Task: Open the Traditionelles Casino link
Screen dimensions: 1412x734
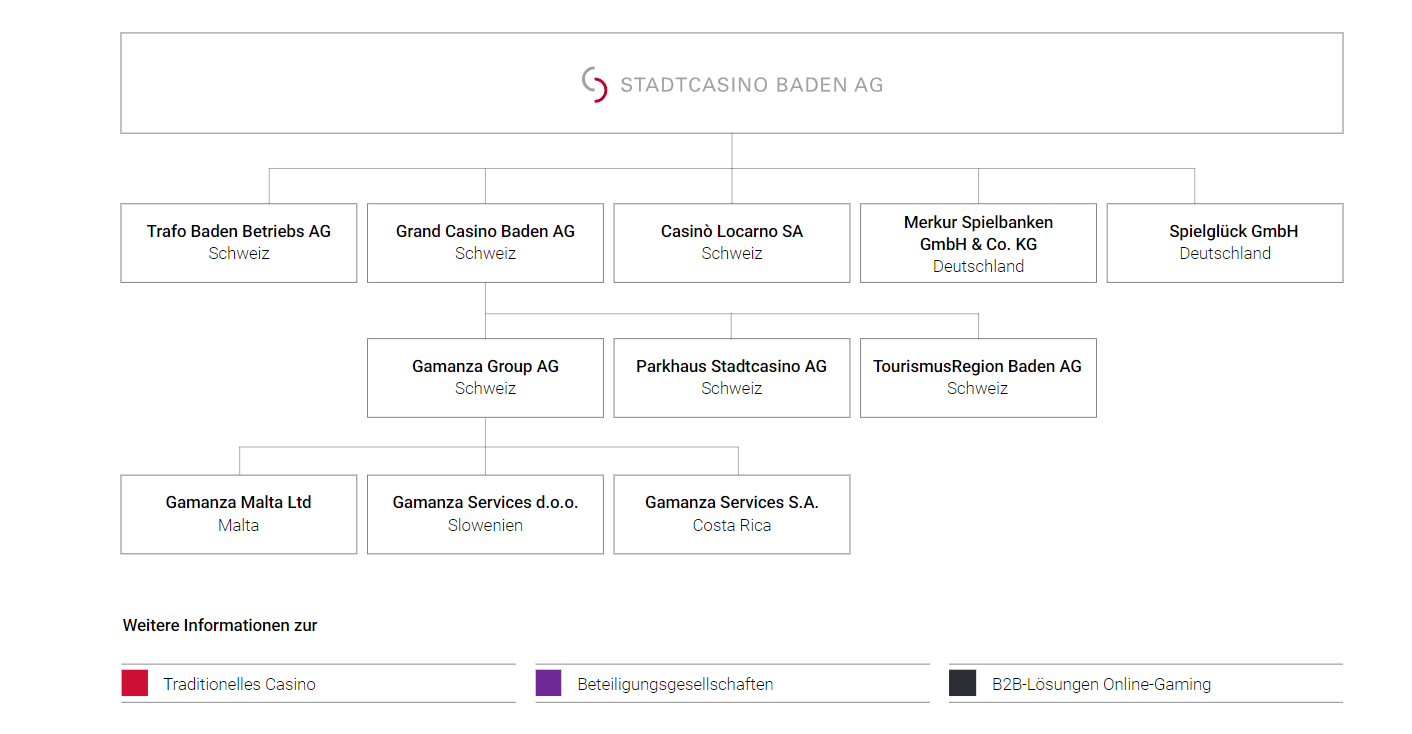Action: click(240, 685)
